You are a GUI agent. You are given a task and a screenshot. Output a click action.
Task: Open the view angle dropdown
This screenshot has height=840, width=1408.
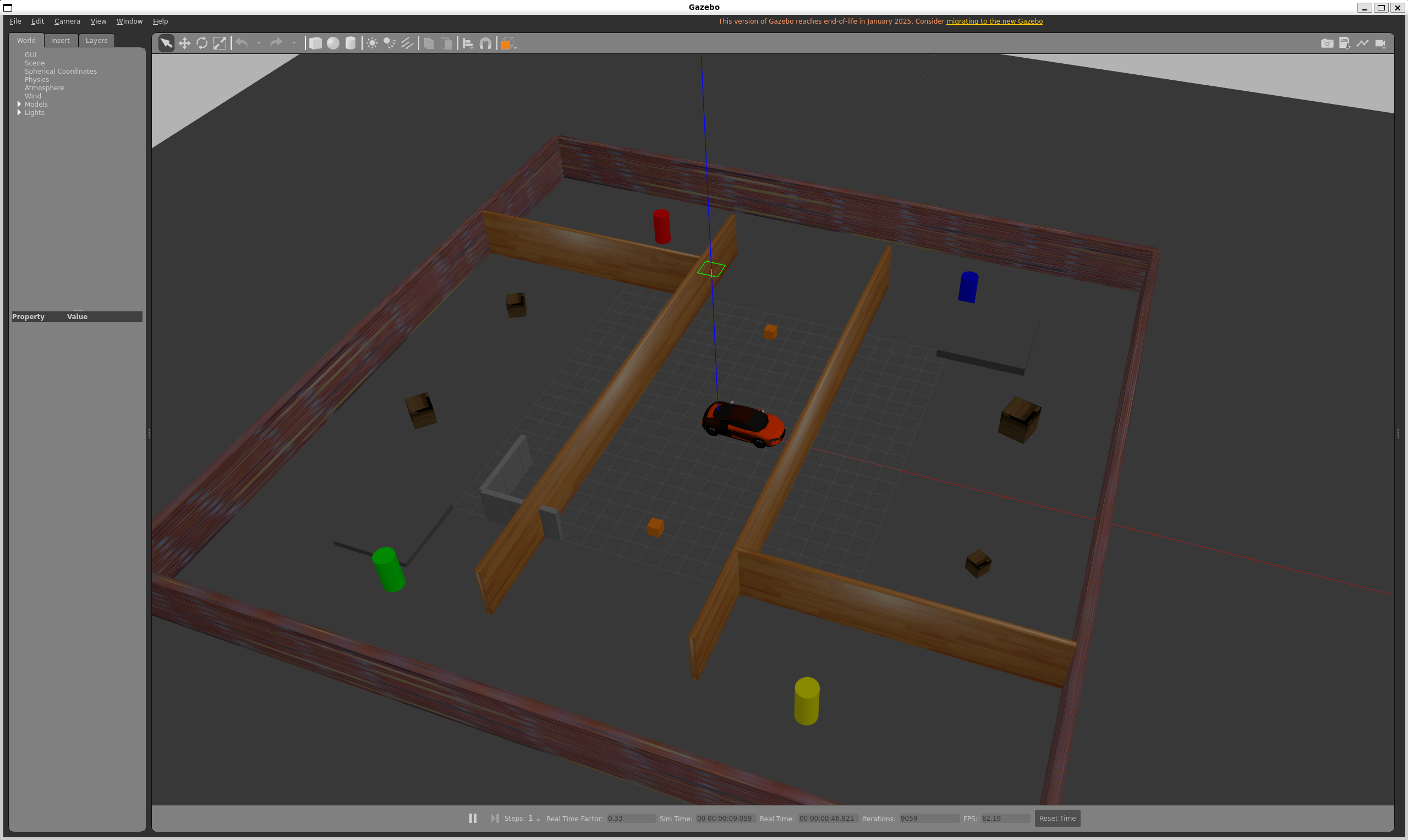tap(508, 43)
